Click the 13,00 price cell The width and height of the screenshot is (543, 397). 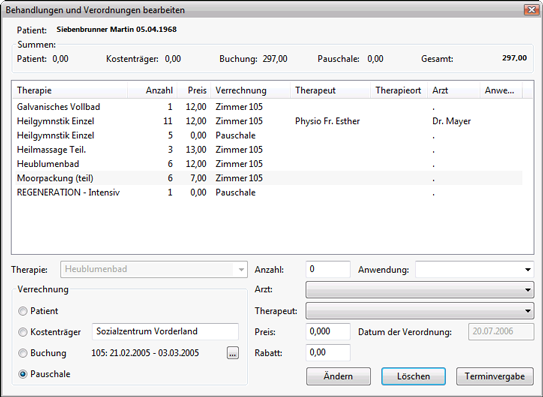(196, 150)
